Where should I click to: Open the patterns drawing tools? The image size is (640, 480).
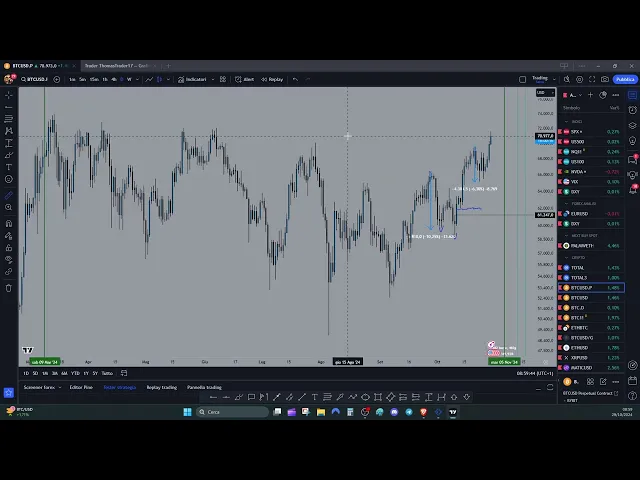[9, 131]
